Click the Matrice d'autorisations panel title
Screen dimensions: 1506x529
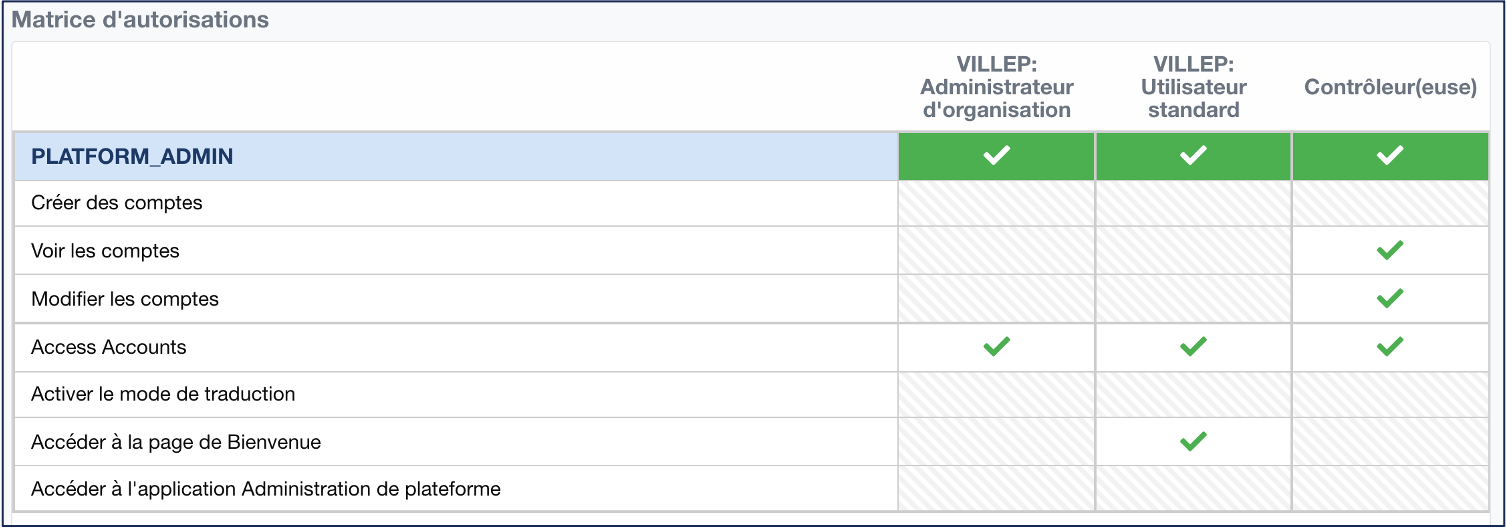pyautogui.click(x=140, y=19)
